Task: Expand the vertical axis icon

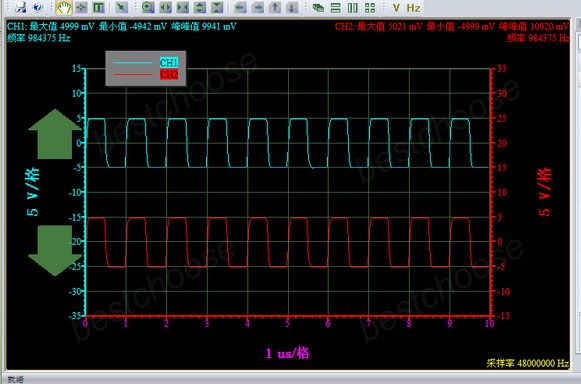Action: [200, 7]
